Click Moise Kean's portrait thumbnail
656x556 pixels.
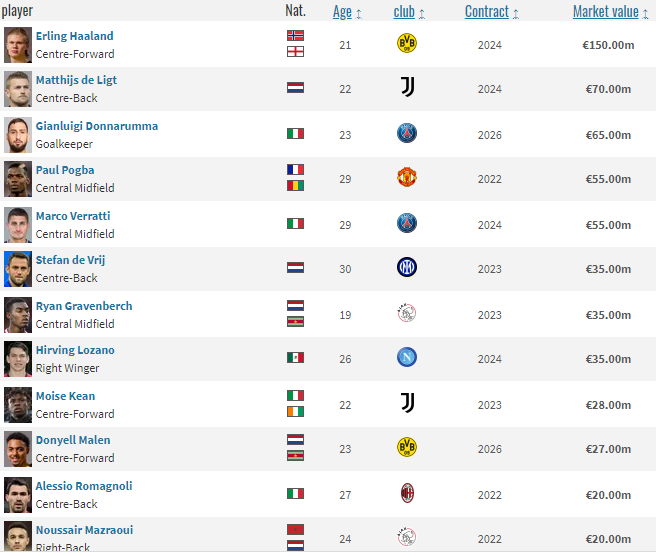click(17, 404)
